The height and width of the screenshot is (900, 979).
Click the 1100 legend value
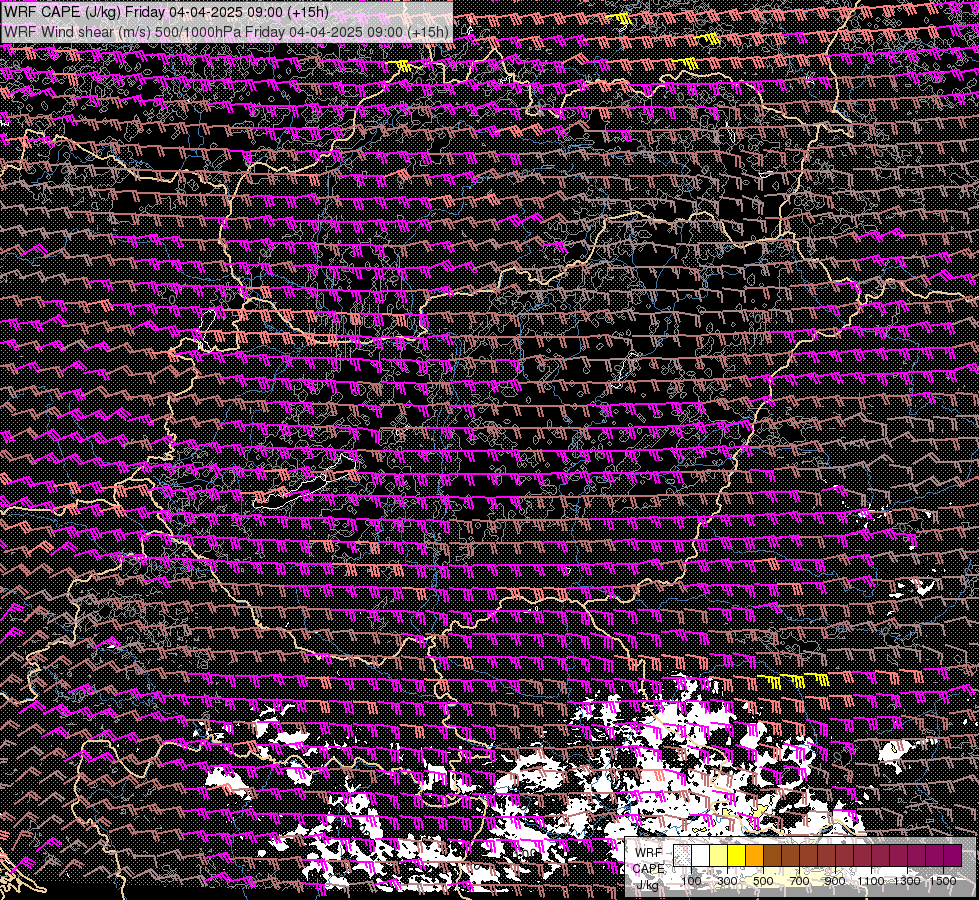point(871,881)
